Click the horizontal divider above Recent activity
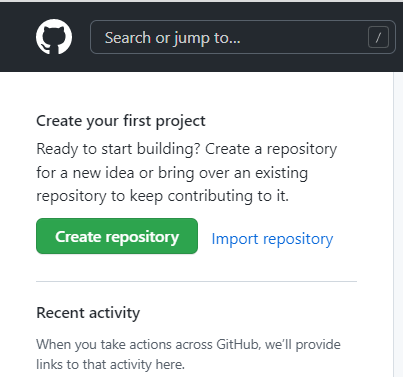 coord(196,281)
